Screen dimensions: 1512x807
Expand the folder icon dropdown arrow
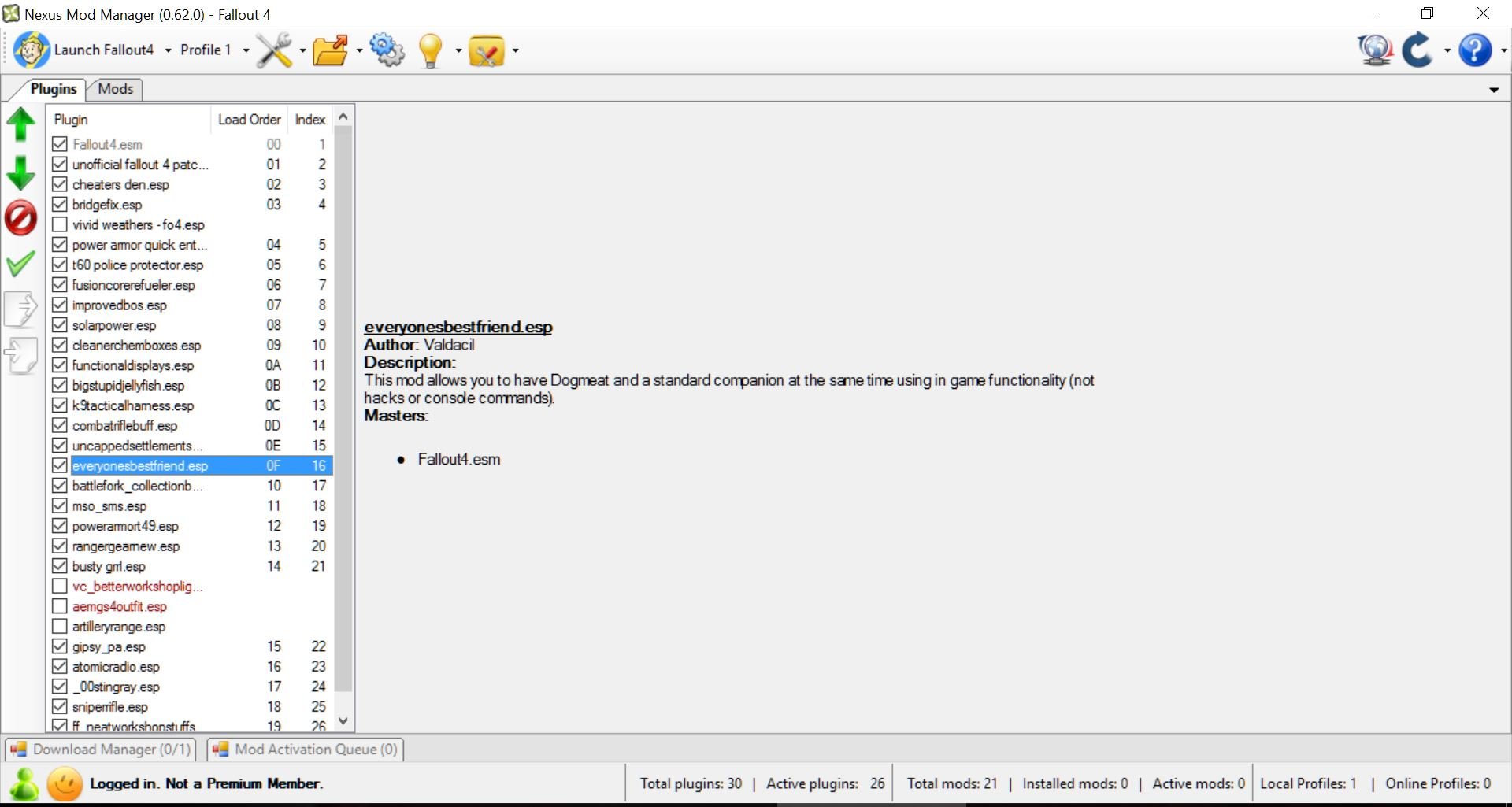[x=359, y=50]
